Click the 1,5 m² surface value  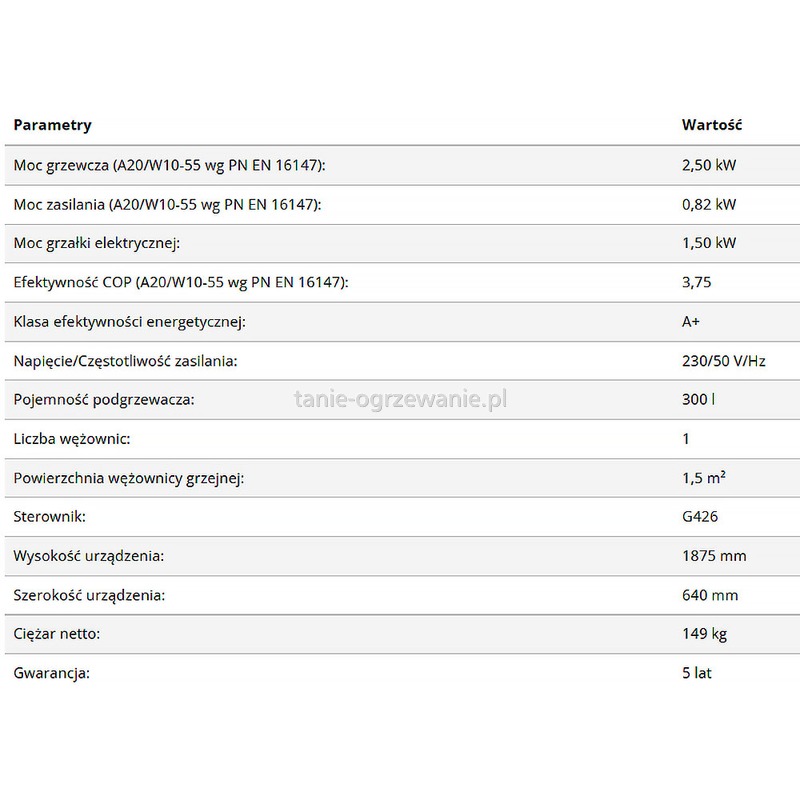pyautogui.click(x=703, y=477)
